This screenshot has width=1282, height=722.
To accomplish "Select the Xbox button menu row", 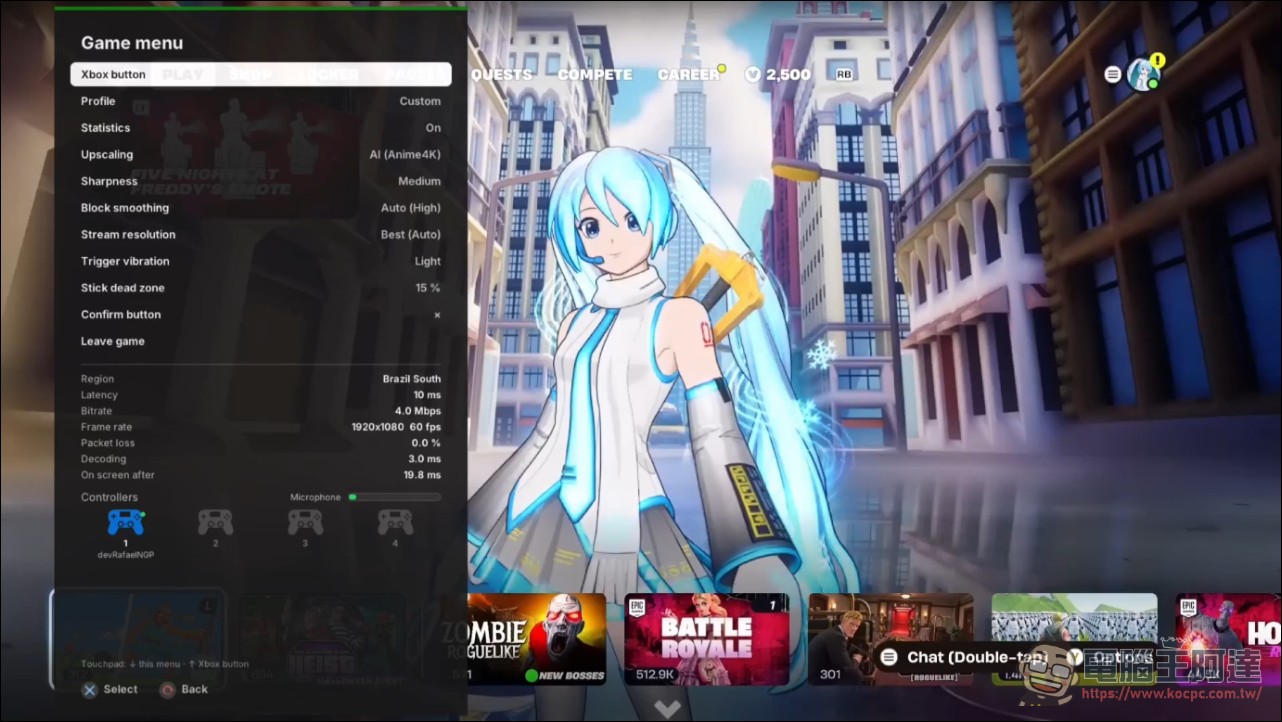I will [x=261, y=74].
